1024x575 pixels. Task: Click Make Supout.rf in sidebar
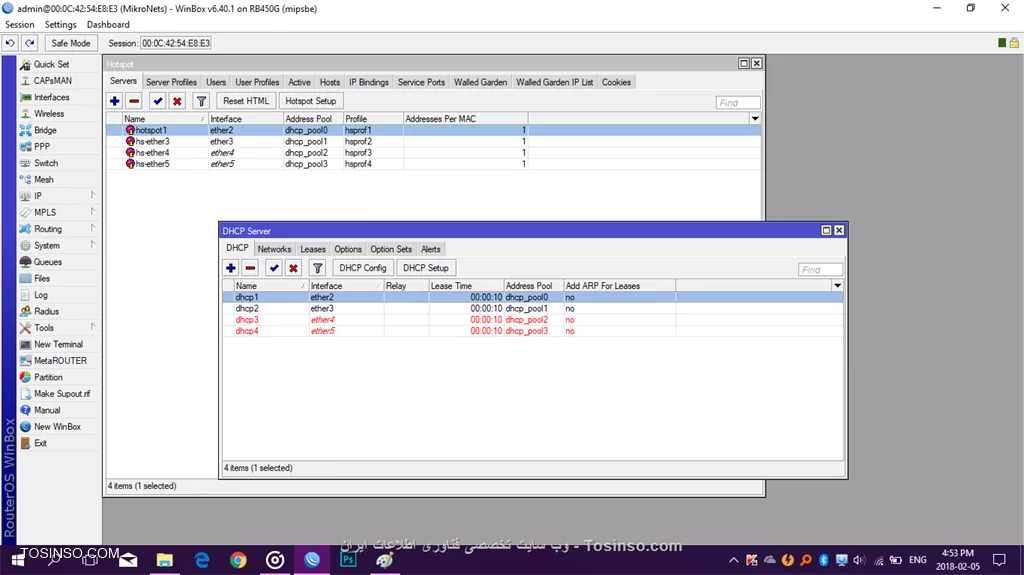(62, 393)
